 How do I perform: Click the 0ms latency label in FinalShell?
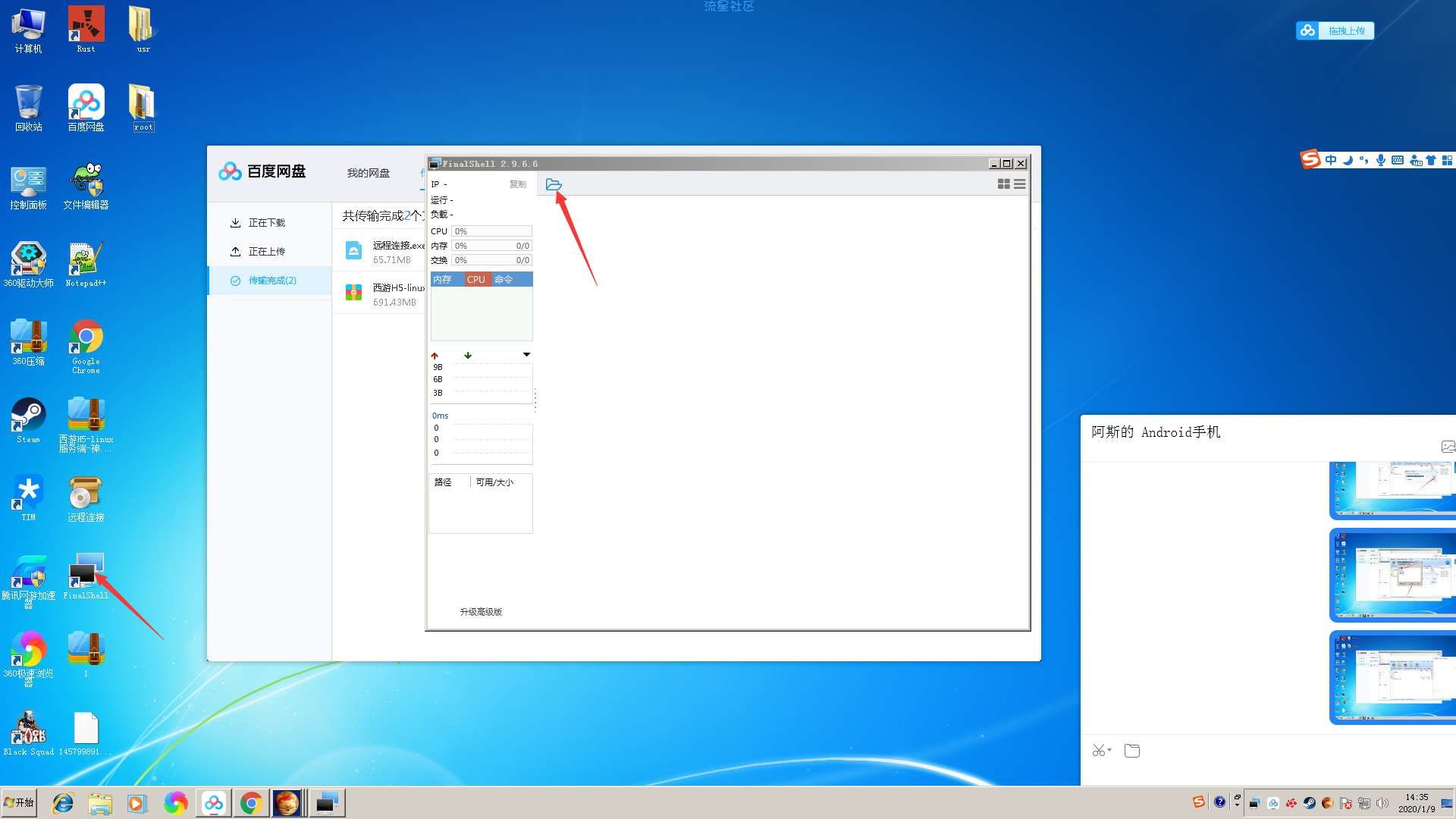(x=440, y=416)
